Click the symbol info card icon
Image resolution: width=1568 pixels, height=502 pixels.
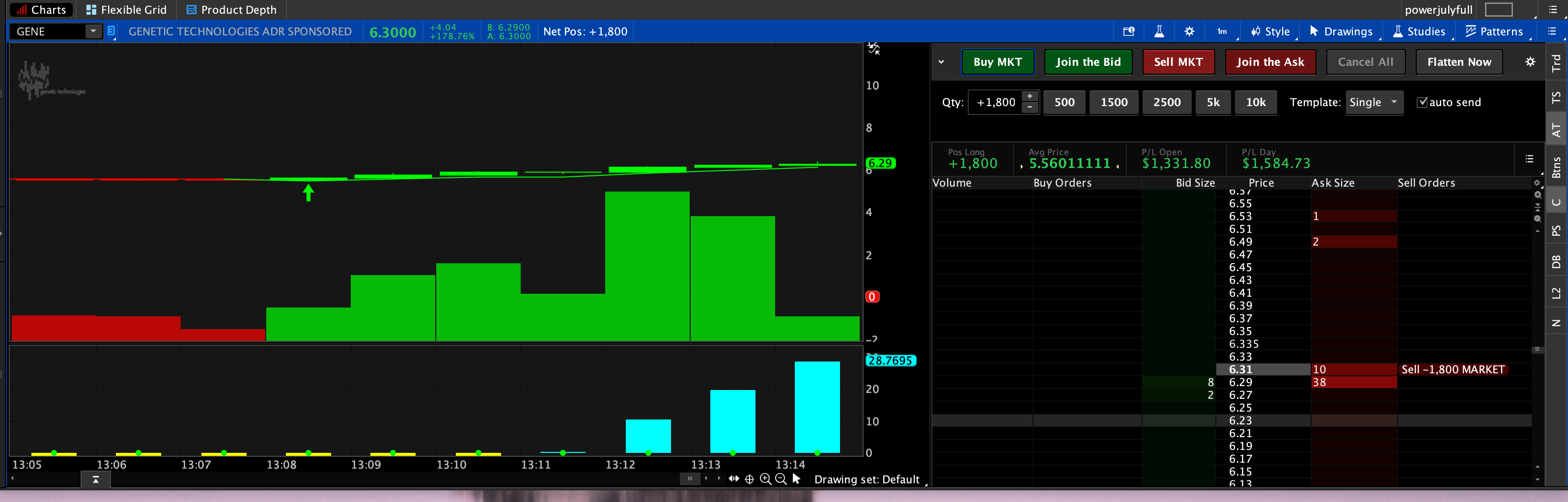pos(1128,31)
